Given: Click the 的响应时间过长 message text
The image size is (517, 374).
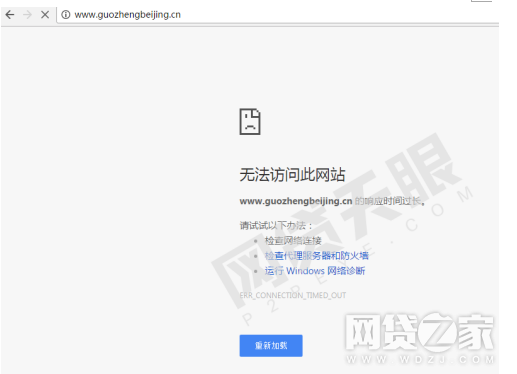Looking at the screenshot, I should 389,201.
